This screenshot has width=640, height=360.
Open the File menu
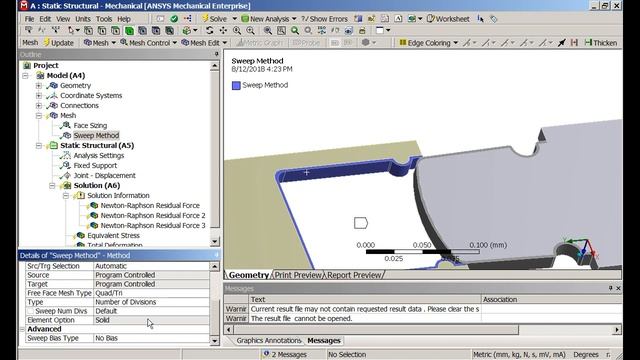(x=29, y=19)
